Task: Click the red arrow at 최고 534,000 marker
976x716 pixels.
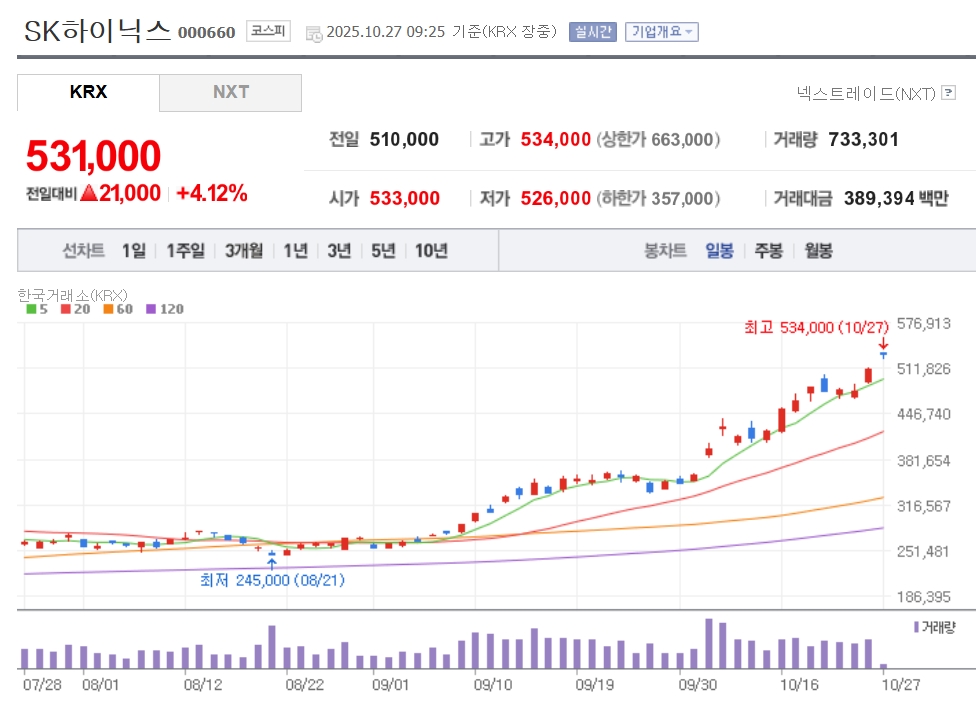Action: [x=883, y=342]
